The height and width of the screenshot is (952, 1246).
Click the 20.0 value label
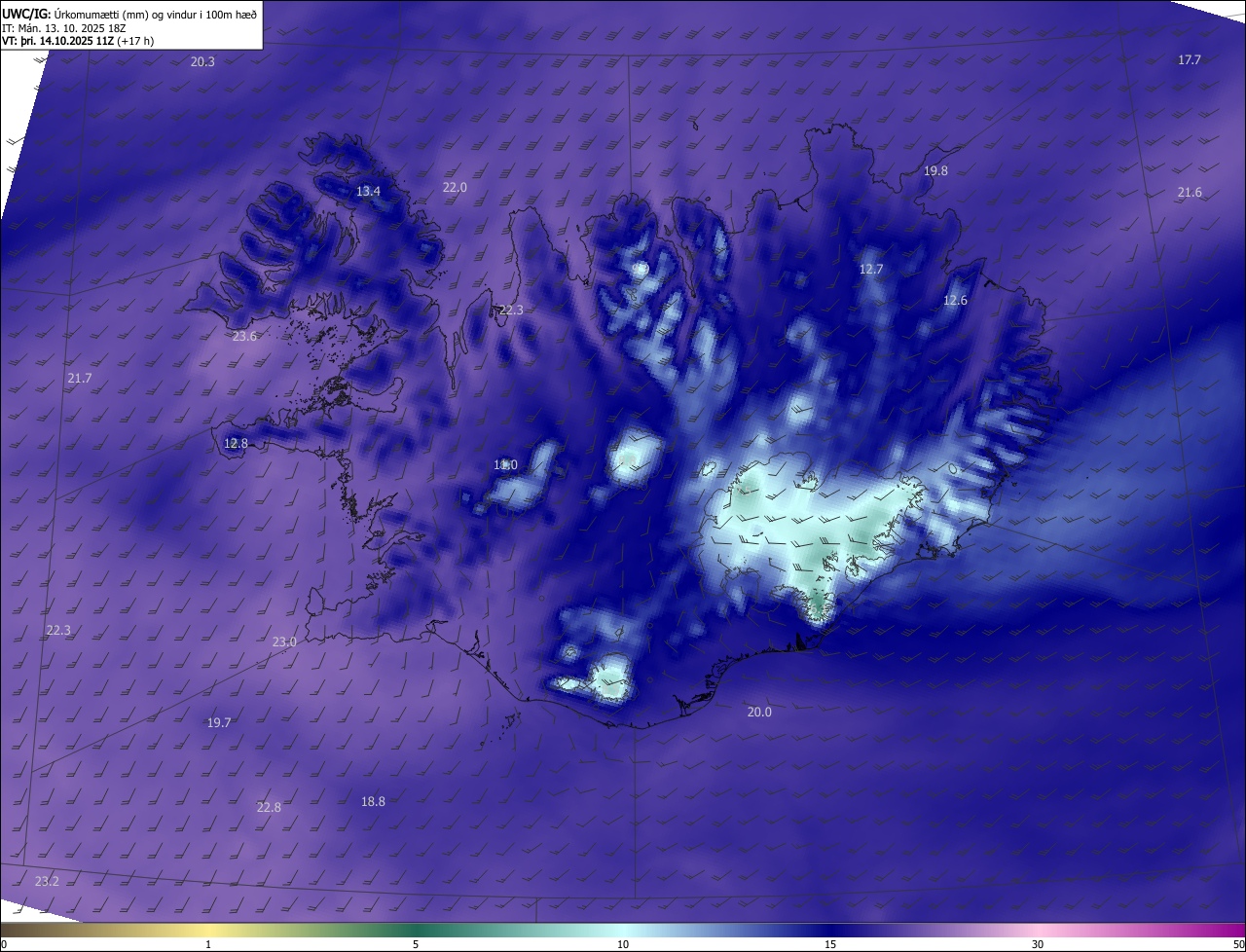pos(759,712)
